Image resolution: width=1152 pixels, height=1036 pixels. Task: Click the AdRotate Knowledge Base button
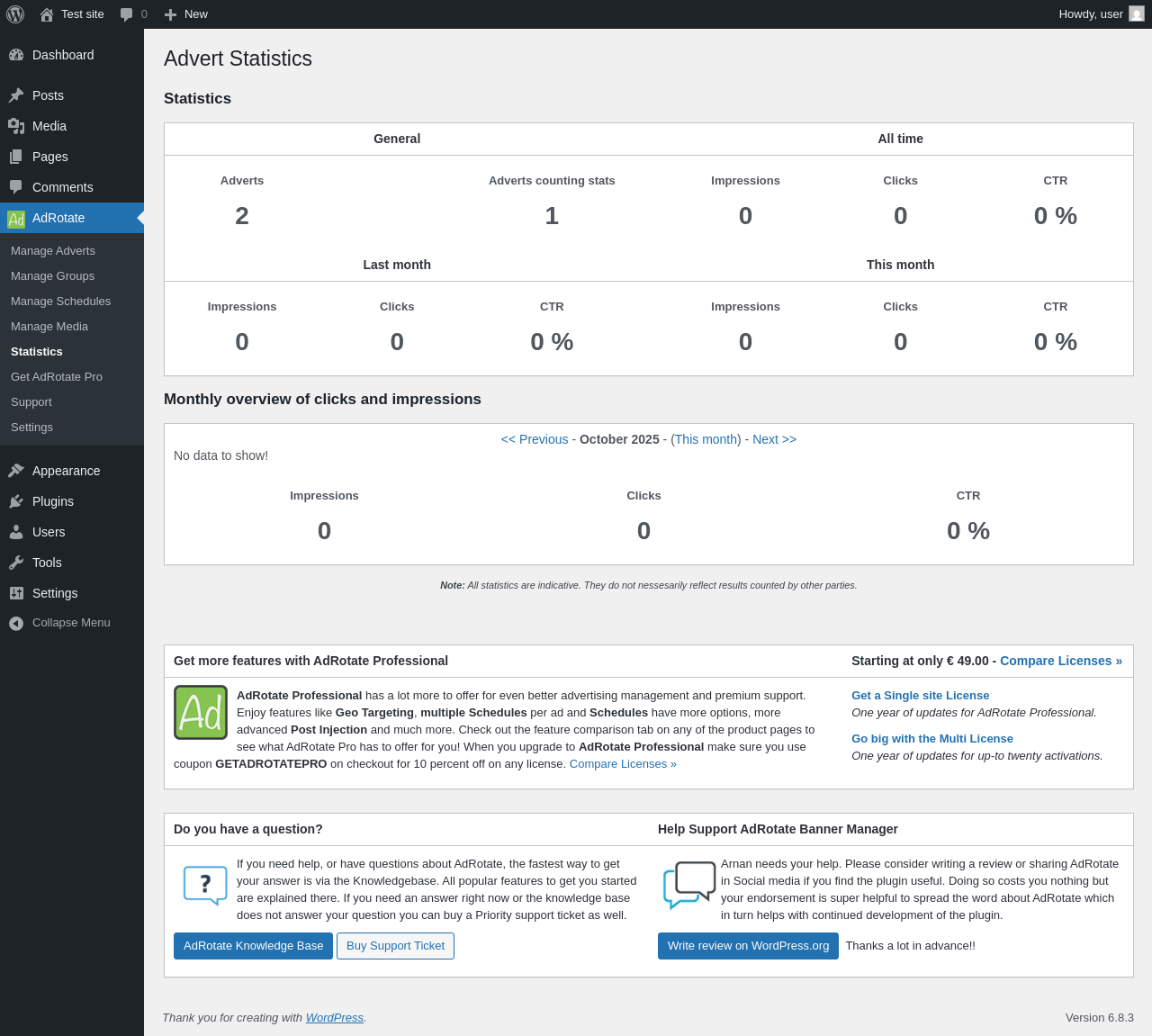point(253,946)
